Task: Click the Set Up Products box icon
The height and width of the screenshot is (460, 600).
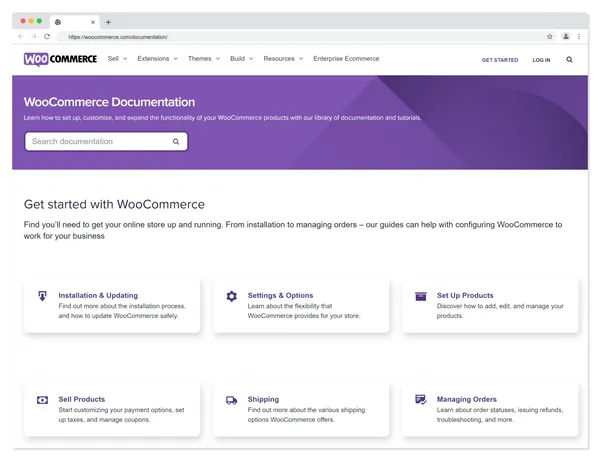Action: click(x=421, y=296)
